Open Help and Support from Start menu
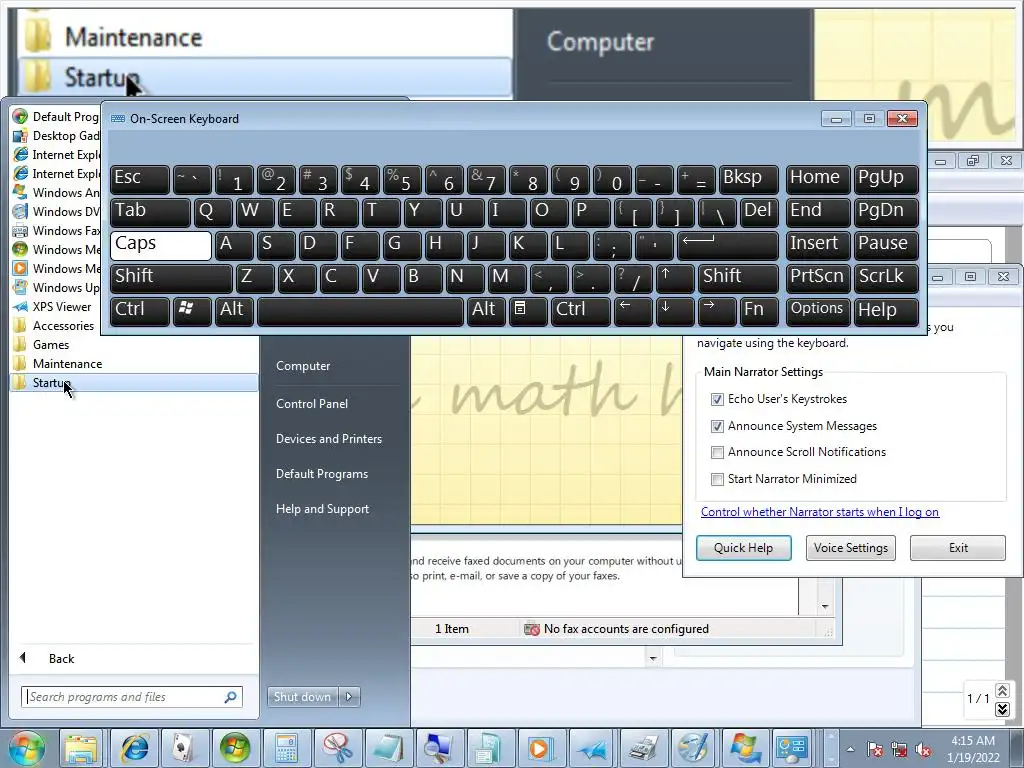Viewport: 1024px width, 768px height. (322, 509)
